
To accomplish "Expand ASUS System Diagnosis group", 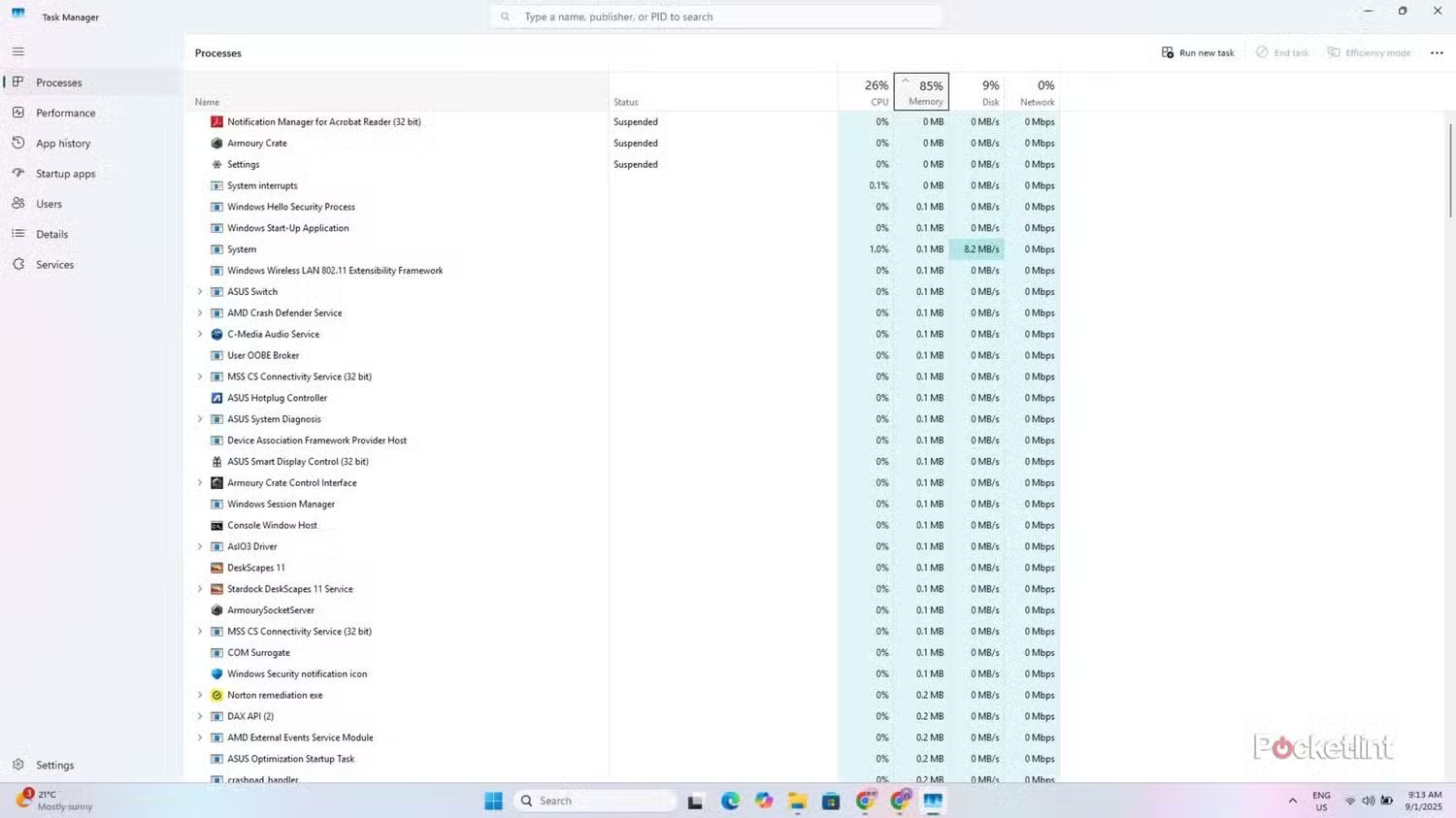I will (x=200, y=419).
